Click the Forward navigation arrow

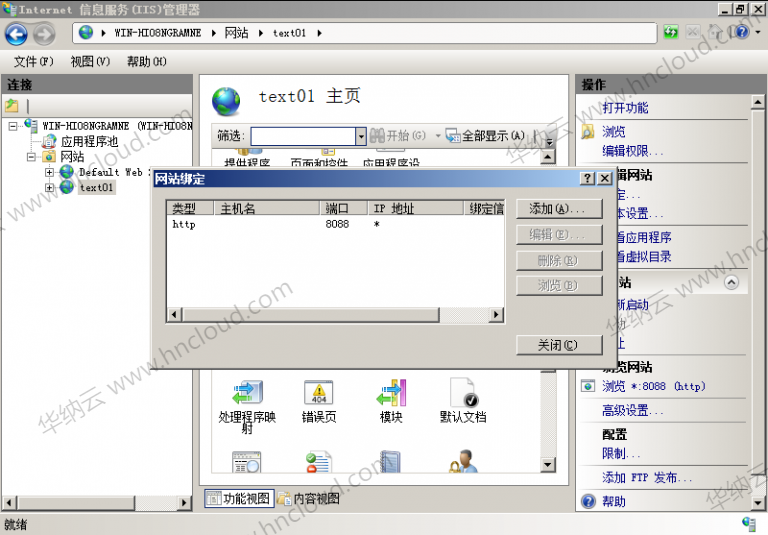coord(44,34)
